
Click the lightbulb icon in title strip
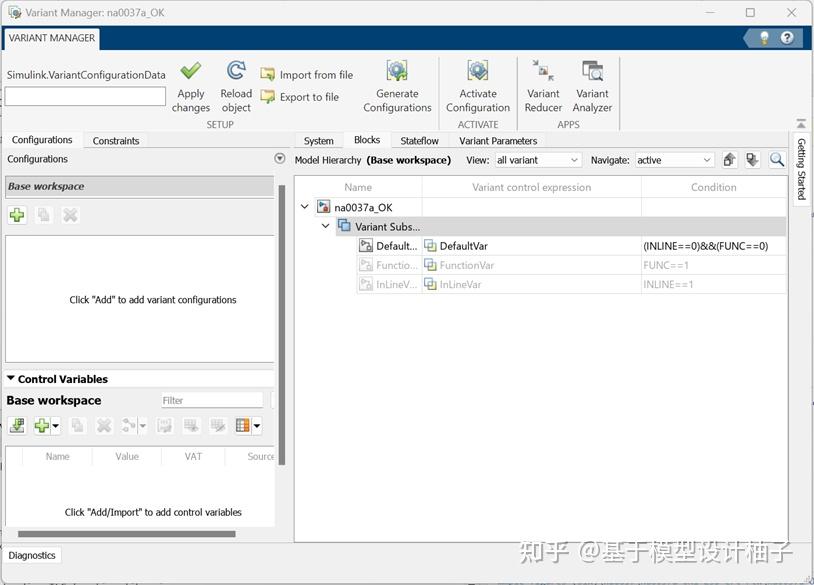point(764,38)
